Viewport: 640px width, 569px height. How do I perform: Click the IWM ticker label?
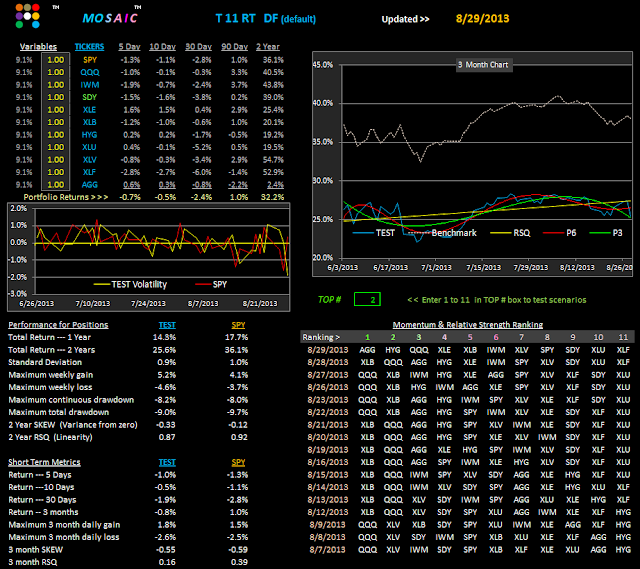click(x=90, y=85)
